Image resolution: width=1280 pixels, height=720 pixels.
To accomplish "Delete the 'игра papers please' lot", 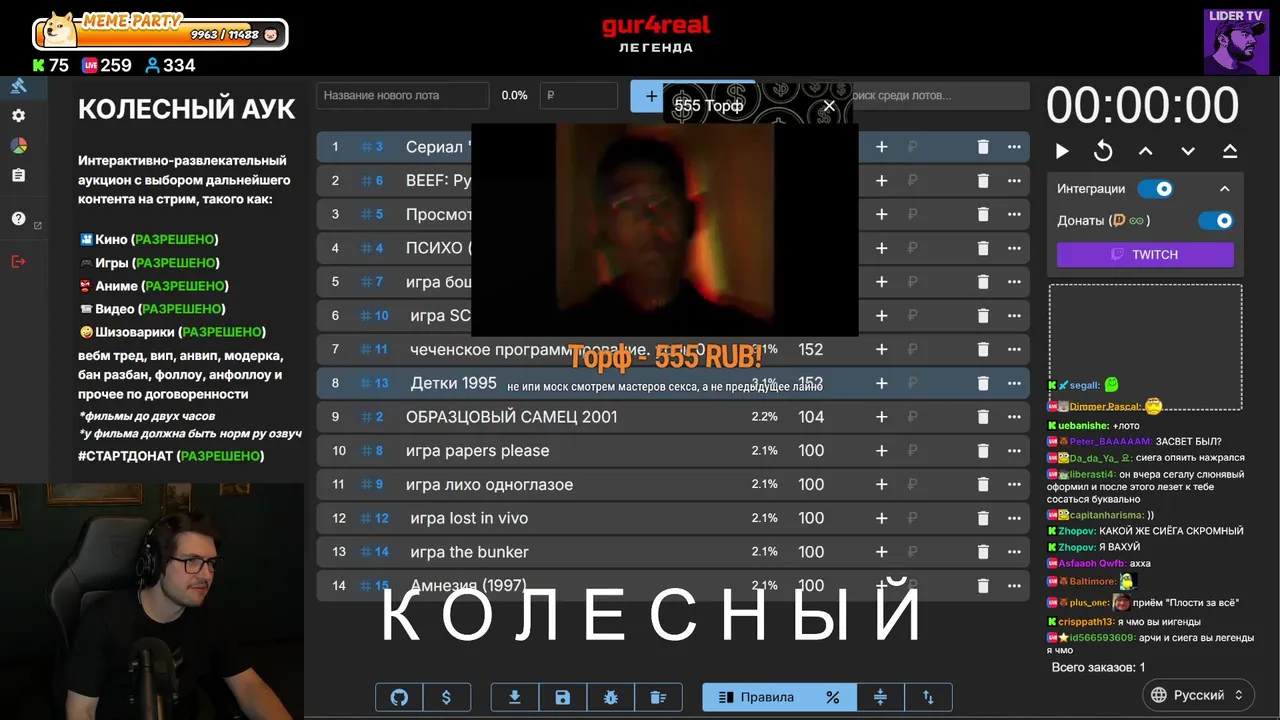I will pyautogui.click(x=982, y=451).
